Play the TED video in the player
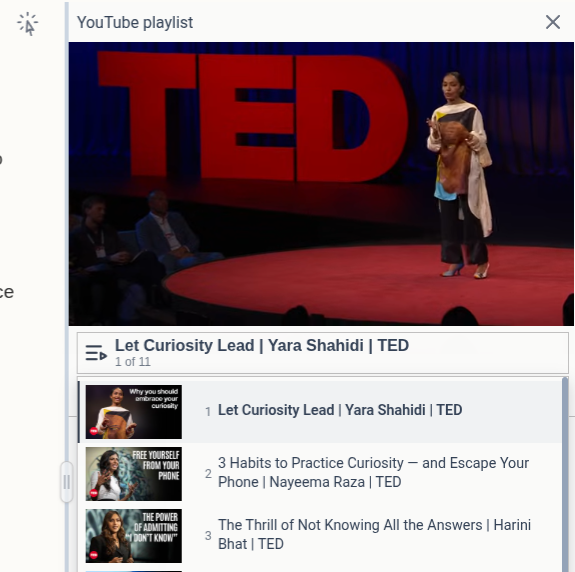 (321, 184)
